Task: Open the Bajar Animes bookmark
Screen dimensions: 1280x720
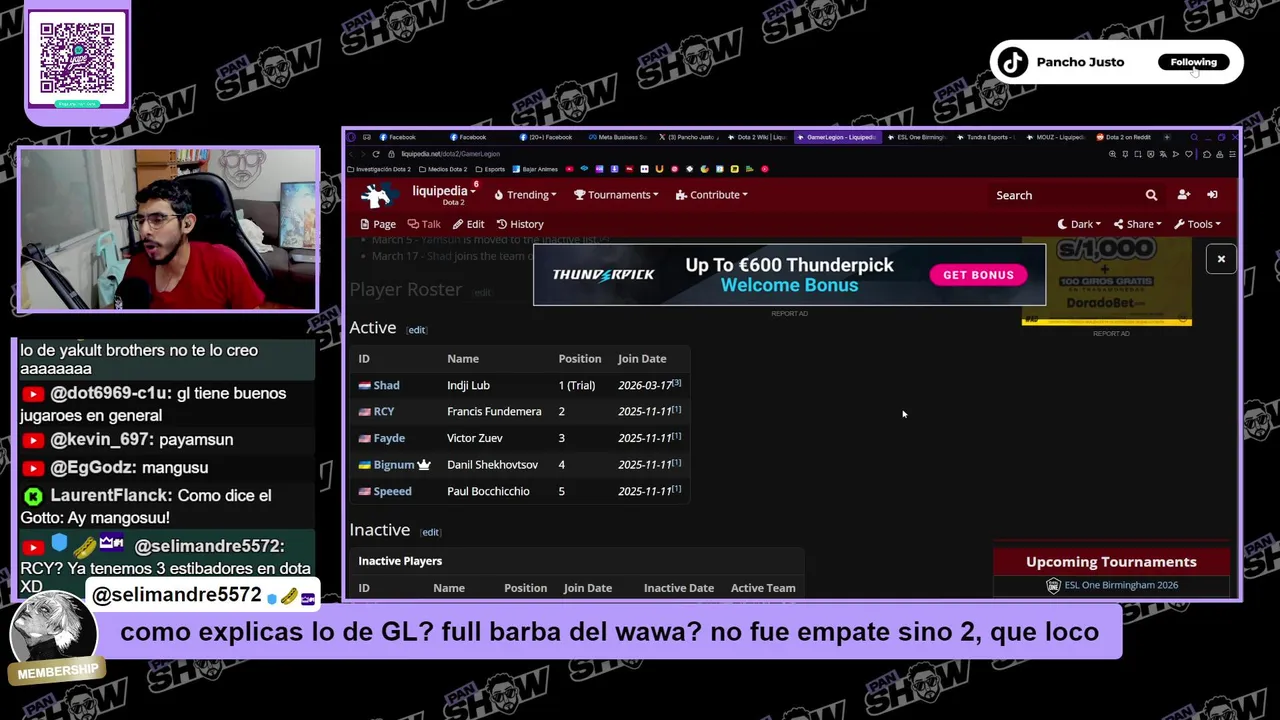Action: 536,169
